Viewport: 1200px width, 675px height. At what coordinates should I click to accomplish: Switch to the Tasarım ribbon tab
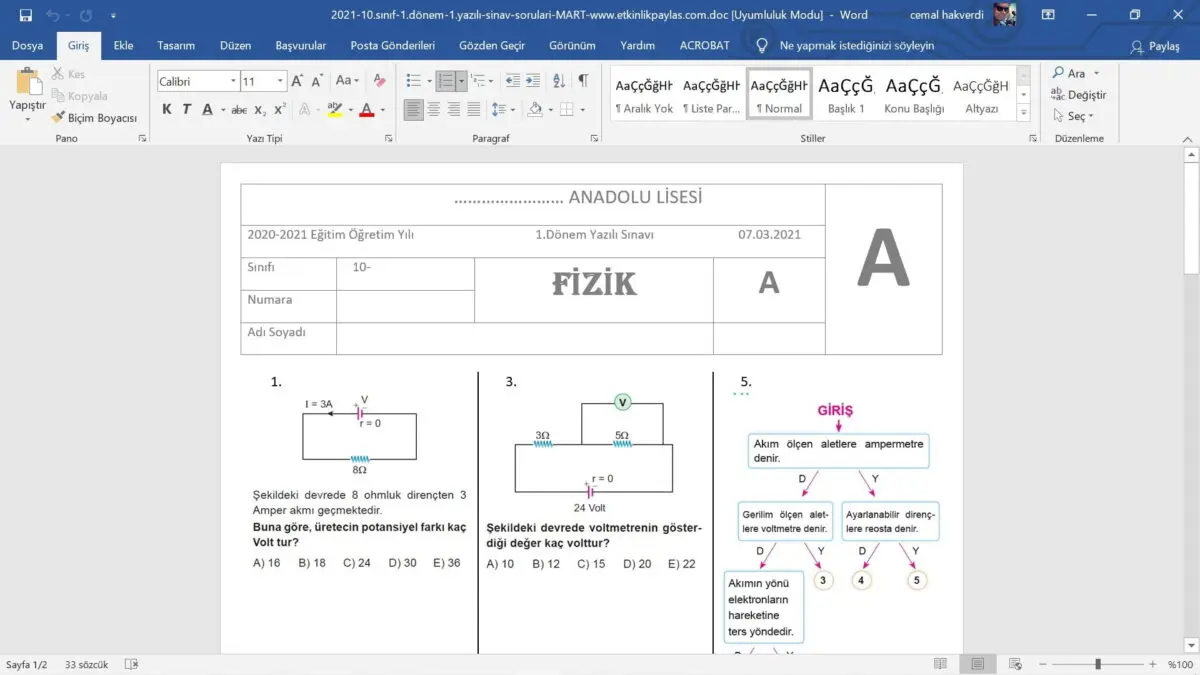click(175, 46)
